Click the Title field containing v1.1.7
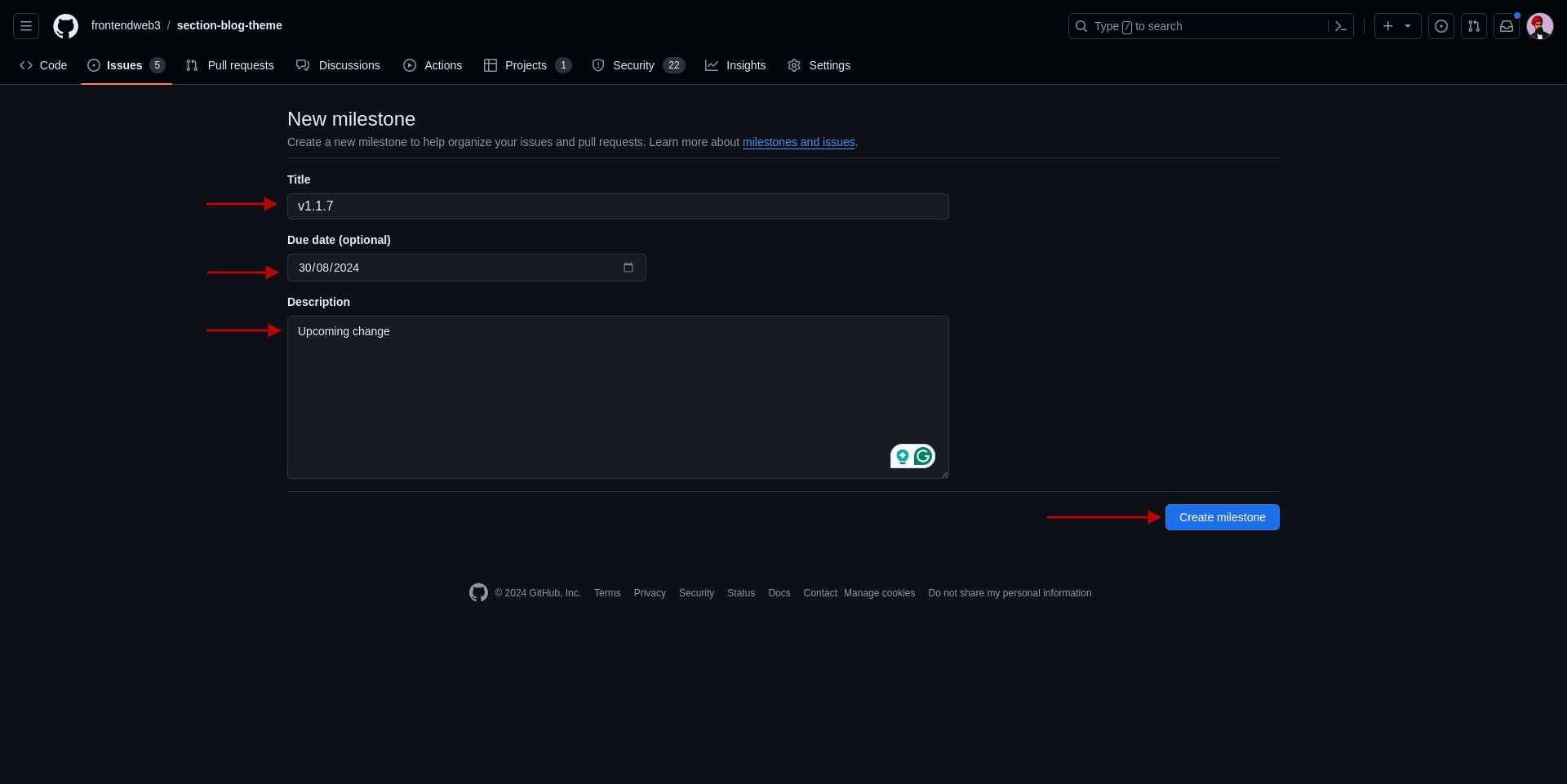 (618, 206)
